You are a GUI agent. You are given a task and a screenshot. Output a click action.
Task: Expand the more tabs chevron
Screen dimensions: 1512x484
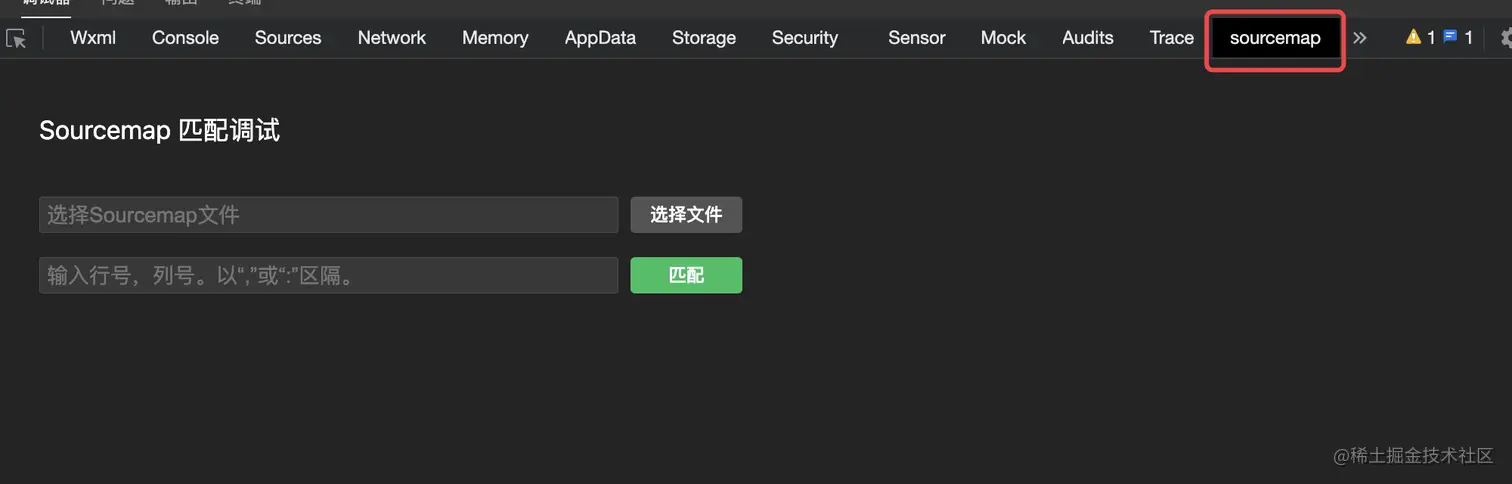coord(1360,38)
